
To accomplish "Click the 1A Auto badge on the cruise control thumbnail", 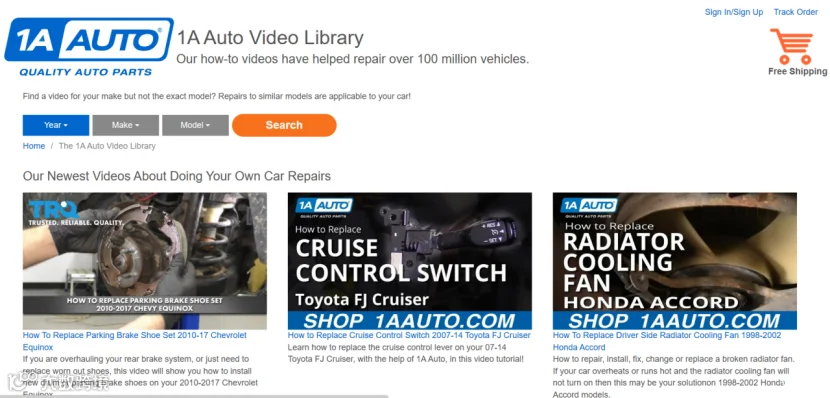I will (x=324, y=207).
